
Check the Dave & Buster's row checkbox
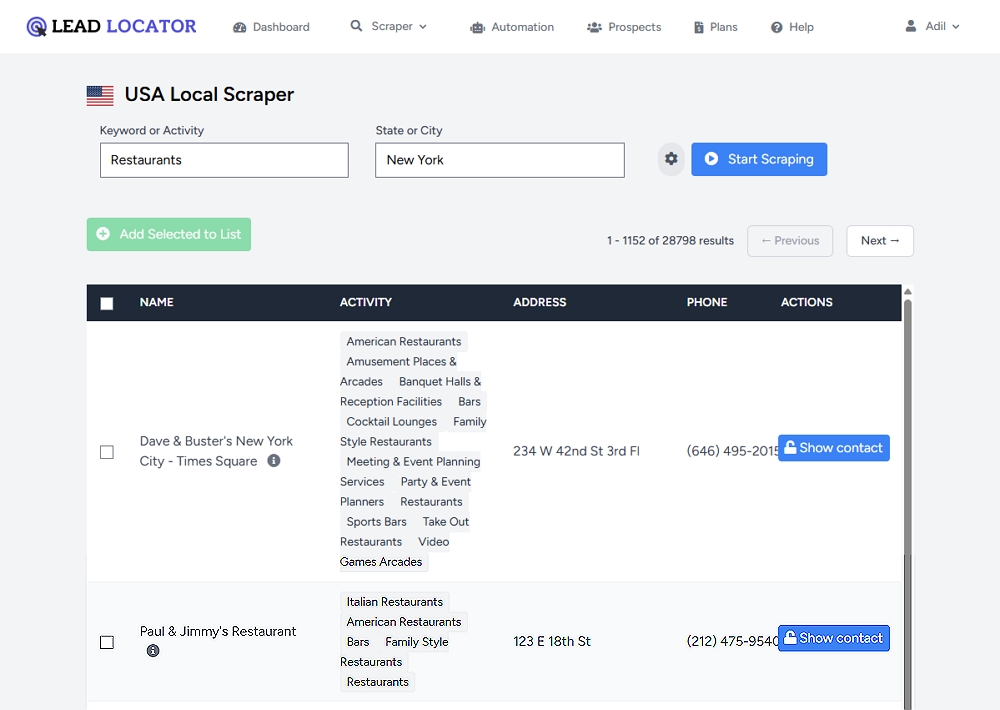(107, 452)
